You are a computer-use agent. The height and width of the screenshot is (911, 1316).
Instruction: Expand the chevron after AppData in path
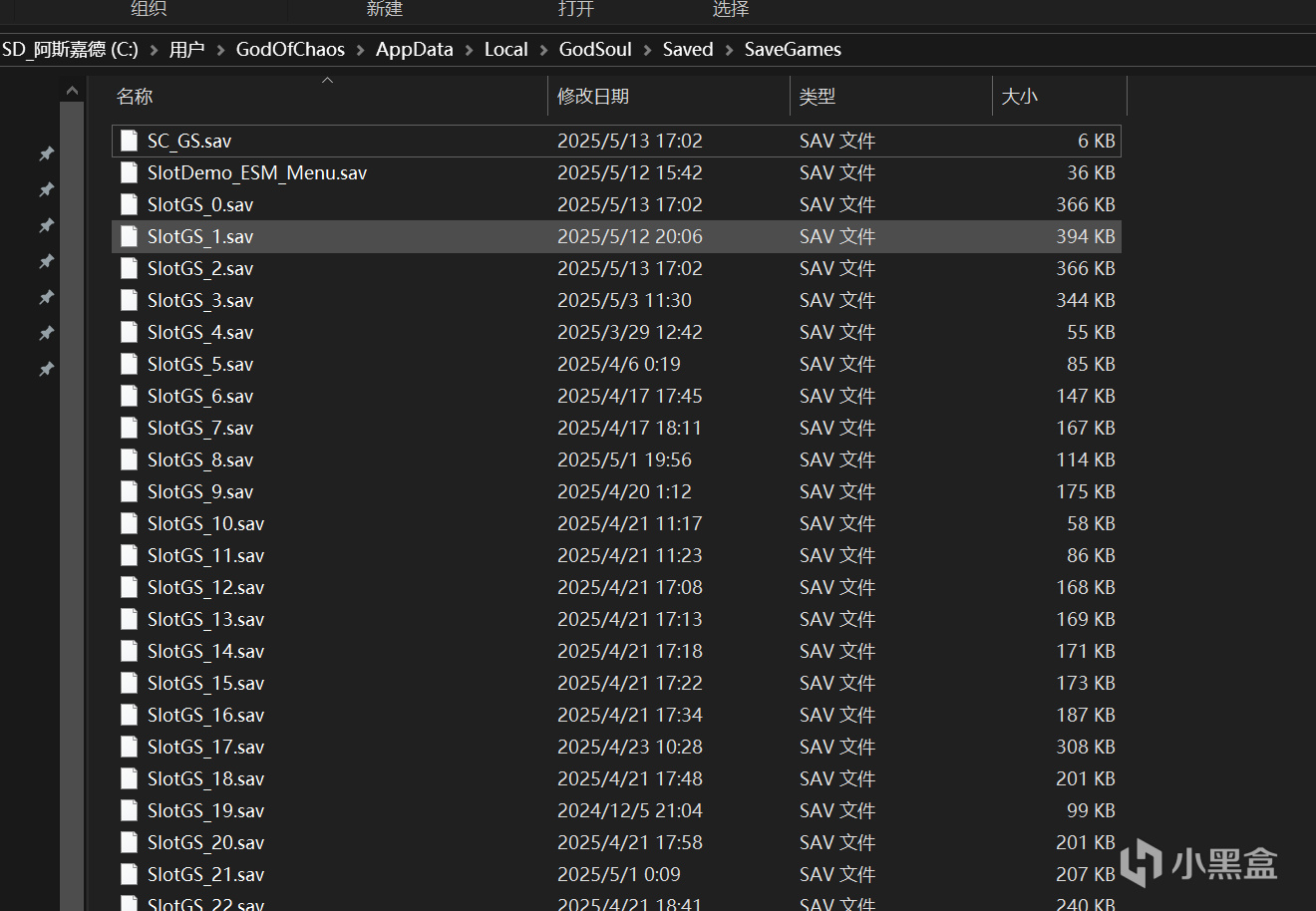click(470, 50)
